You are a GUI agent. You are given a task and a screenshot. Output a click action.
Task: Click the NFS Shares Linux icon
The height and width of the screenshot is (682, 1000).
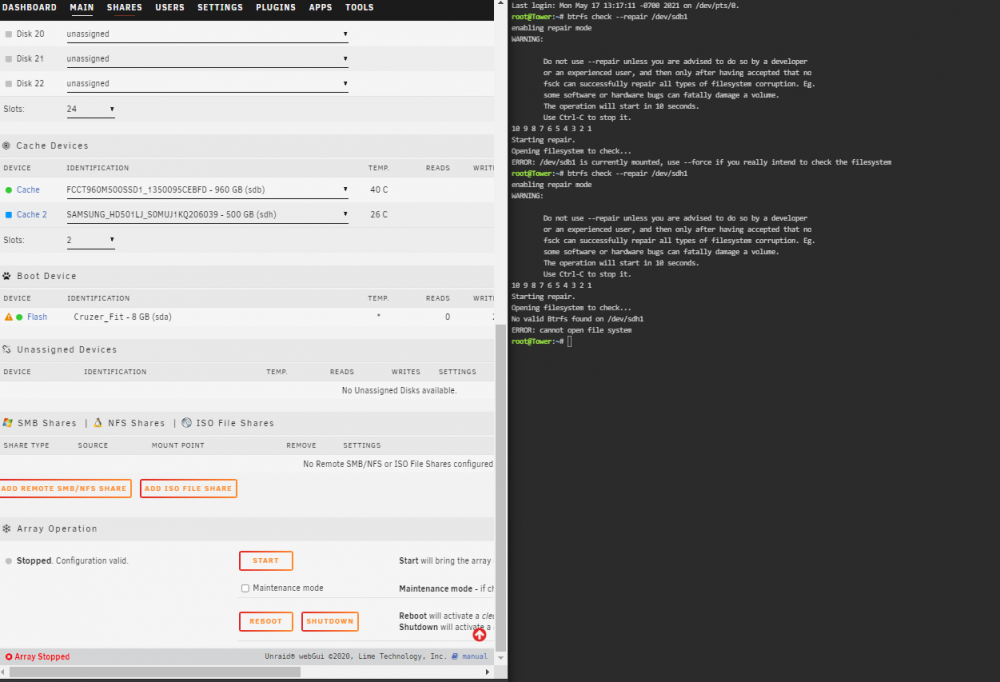tap(98, 423)
